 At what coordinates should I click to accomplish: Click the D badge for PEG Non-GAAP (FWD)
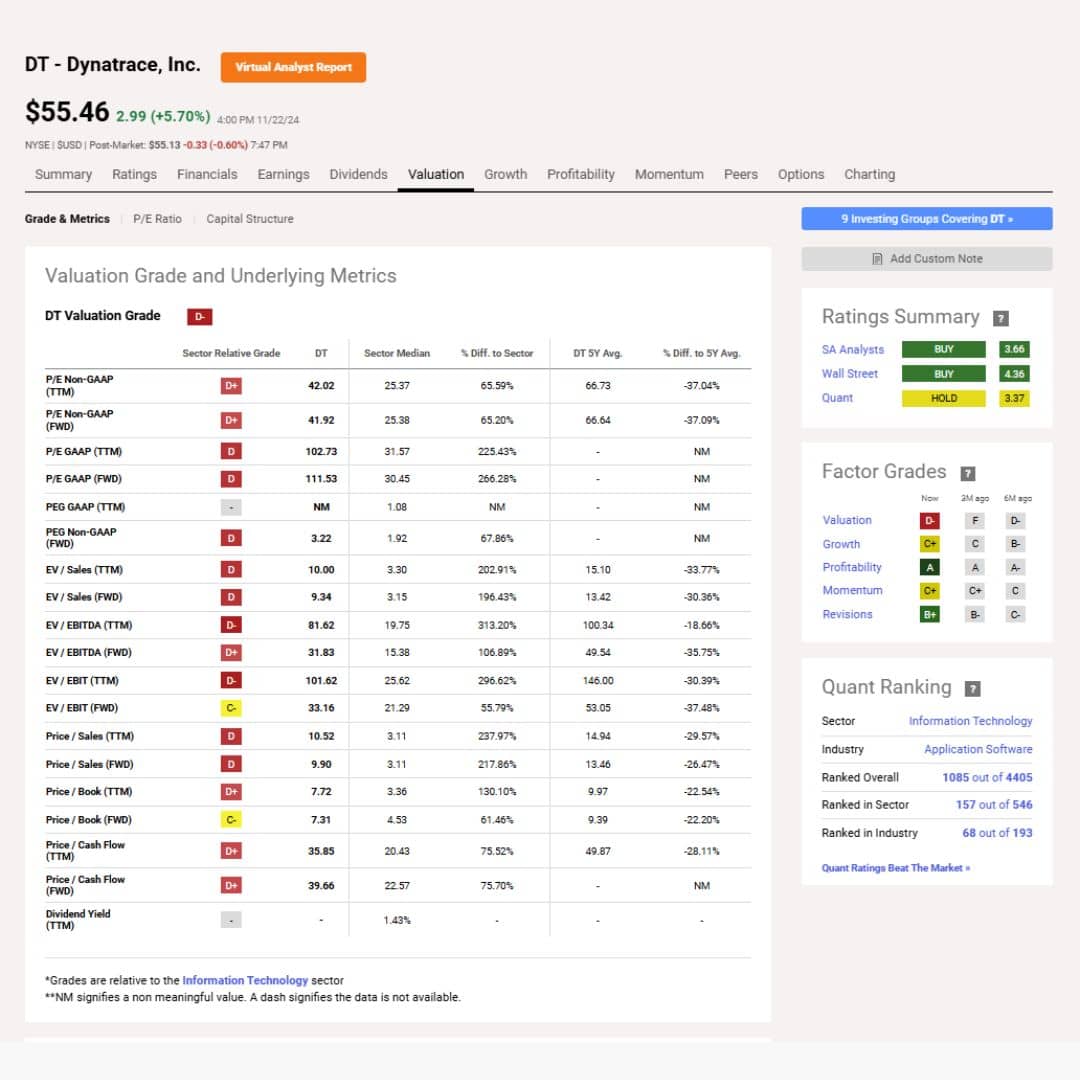(231, 538)
